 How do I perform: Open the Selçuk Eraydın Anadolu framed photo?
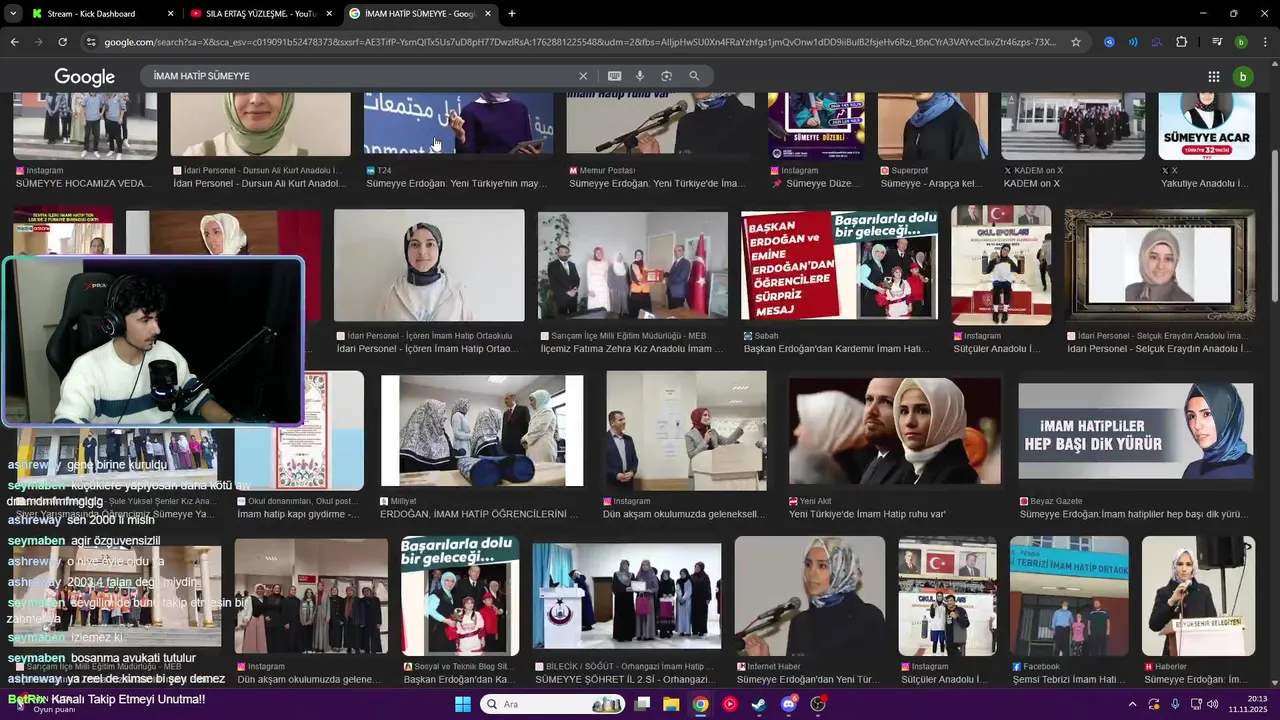click(1160, 265)
